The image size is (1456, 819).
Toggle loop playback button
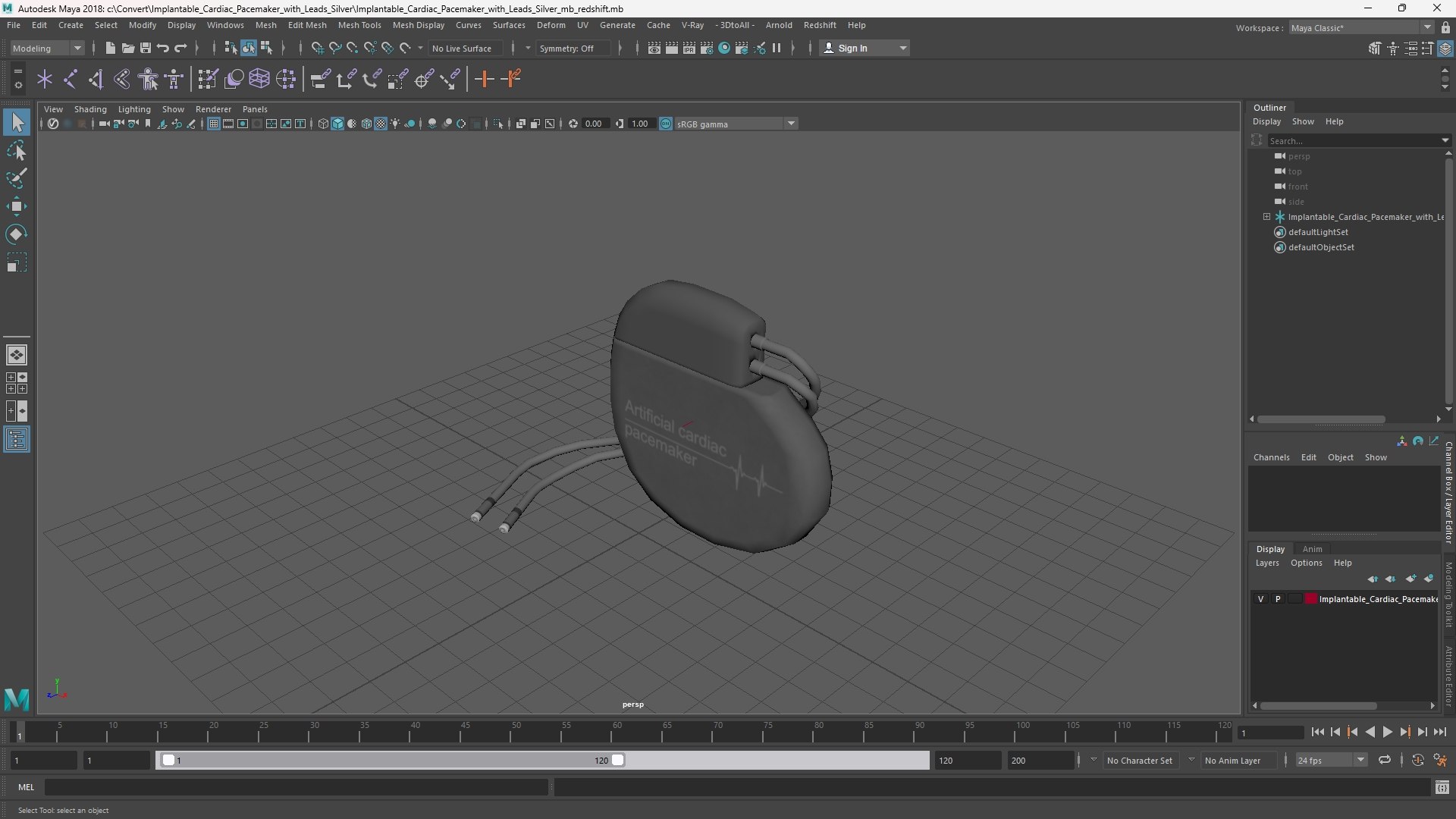(x=1384, y=760)
